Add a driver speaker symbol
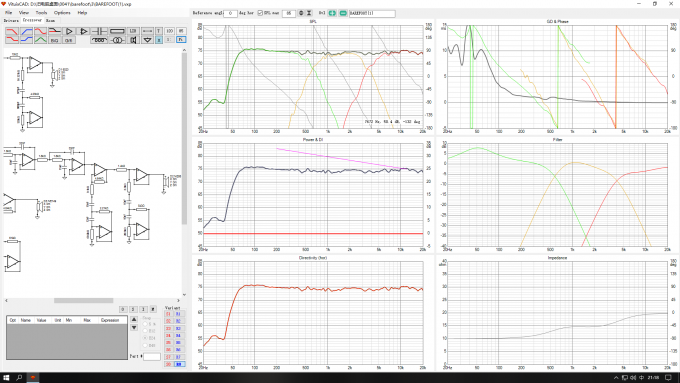 pos(133,40)
